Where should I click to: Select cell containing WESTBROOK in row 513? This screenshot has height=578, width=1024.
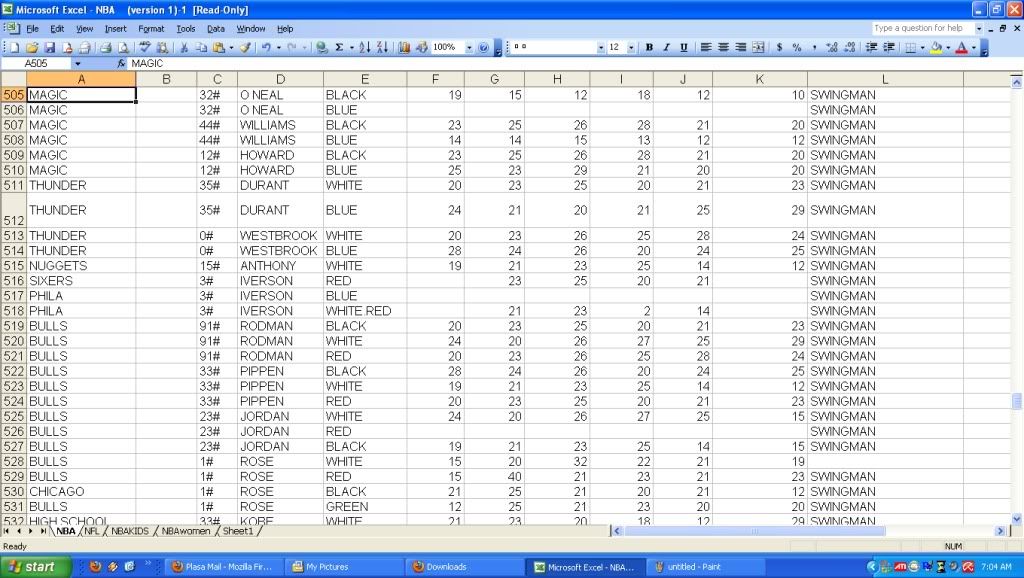click(x=280, y=235)
